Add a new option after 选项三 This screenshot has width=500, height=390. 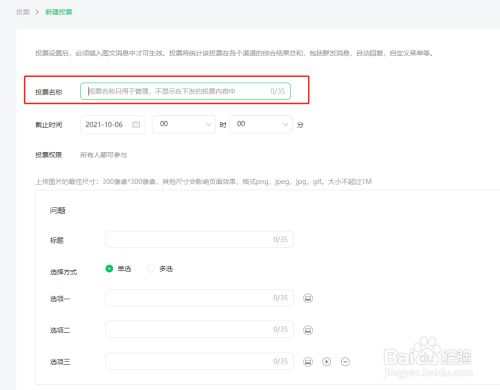(327, 362)
